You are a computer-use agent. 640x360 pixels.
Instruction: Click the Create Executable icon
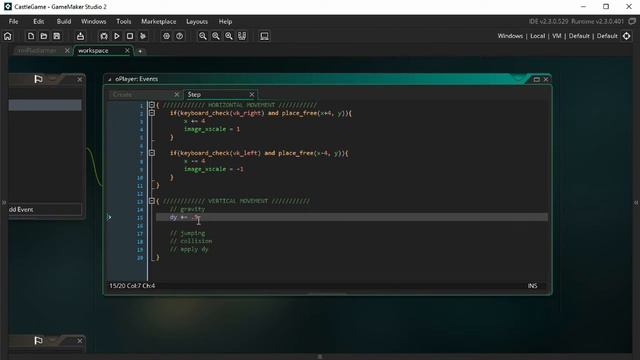80,36
